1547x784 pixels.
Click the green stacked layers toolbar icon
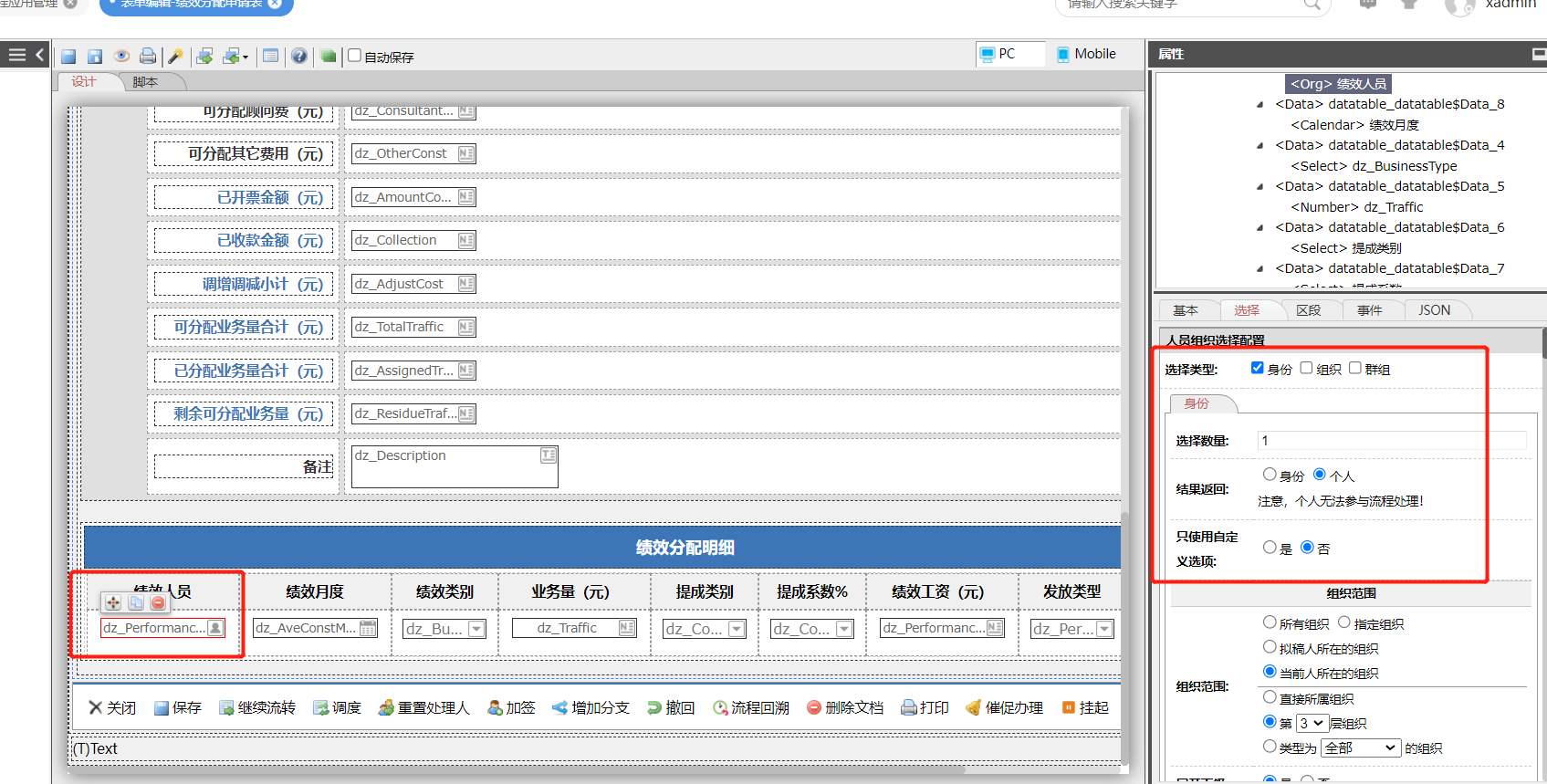(329, 57)
